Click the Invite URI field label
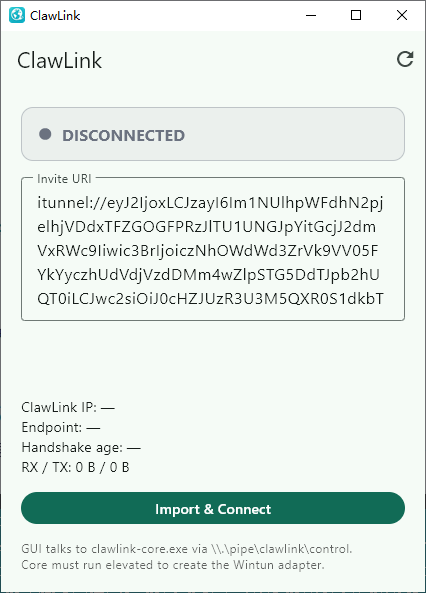 [x=64, y=179]
